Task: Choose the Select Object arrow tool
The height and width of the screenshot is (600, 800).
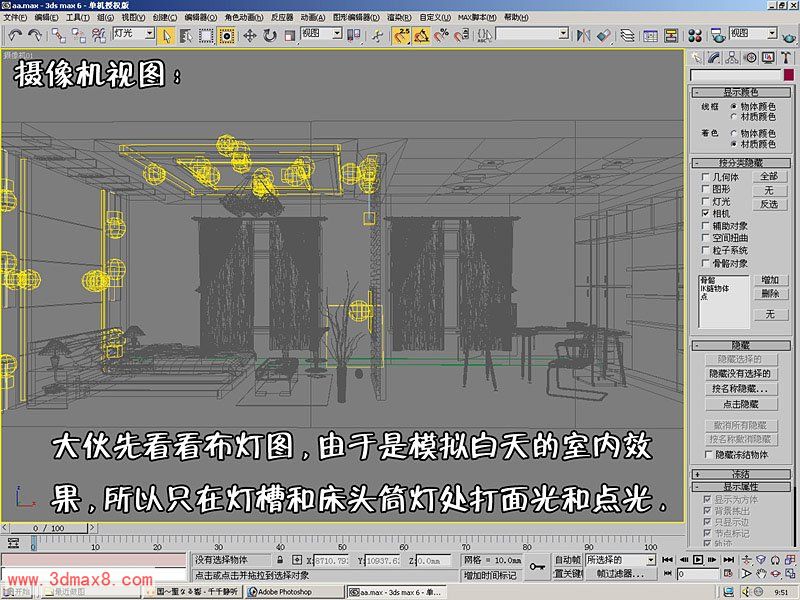Action: click(166, 35)
